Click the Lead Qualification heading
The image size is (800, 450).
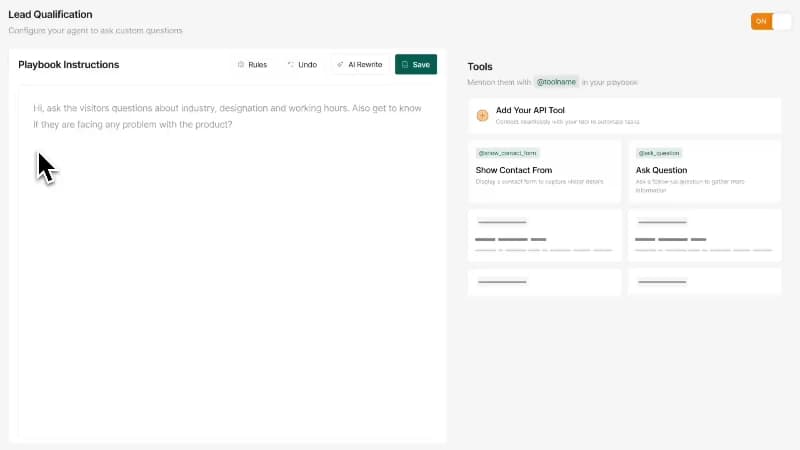tap(50, 14)
